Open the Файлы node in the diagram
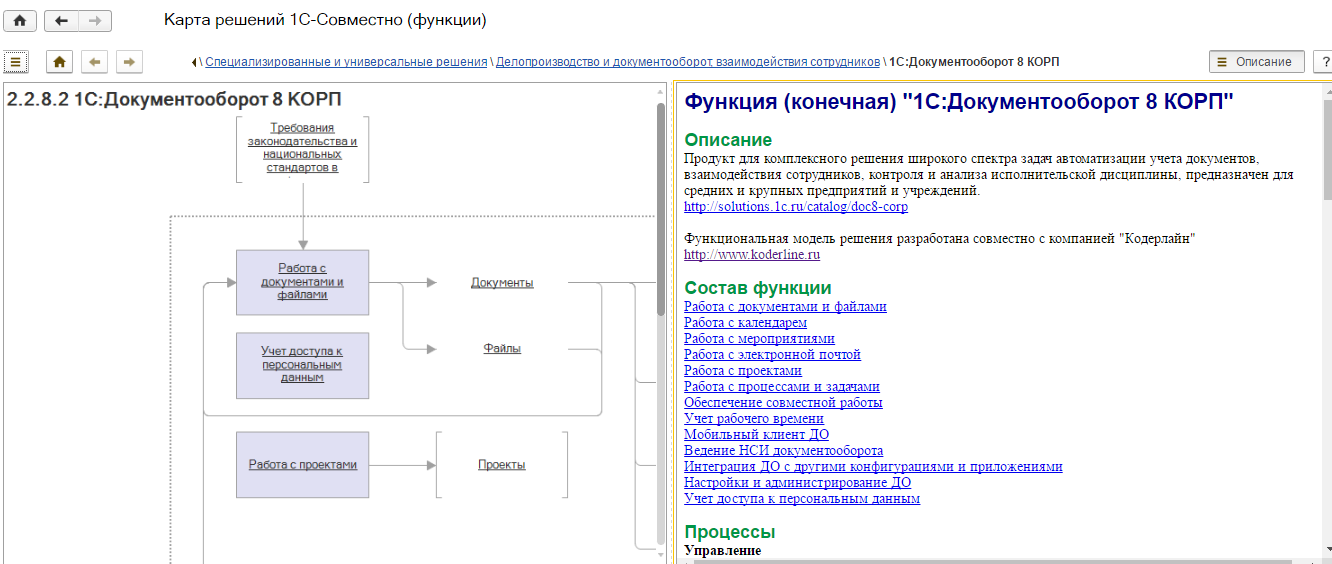The image size is (1332, 564). pos(502,349)
